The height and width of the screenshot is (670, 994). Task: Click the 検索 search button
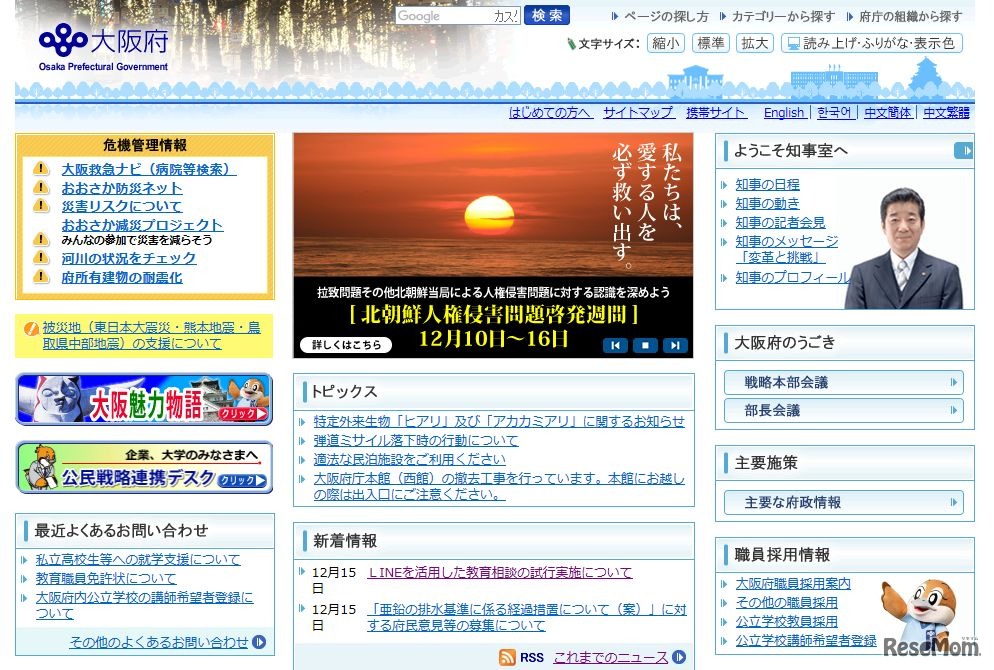[x=546, y=15]
